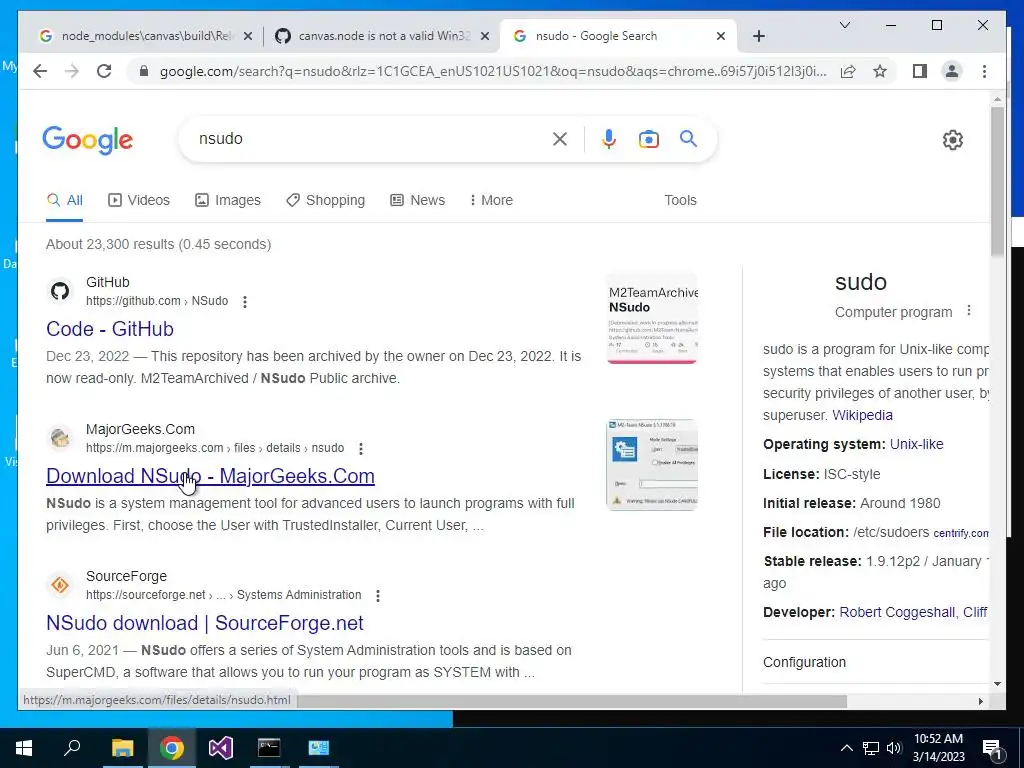The image size is (1024, 768).
Task: Bookmark this page with the star icon
Action: pos(880,71)
